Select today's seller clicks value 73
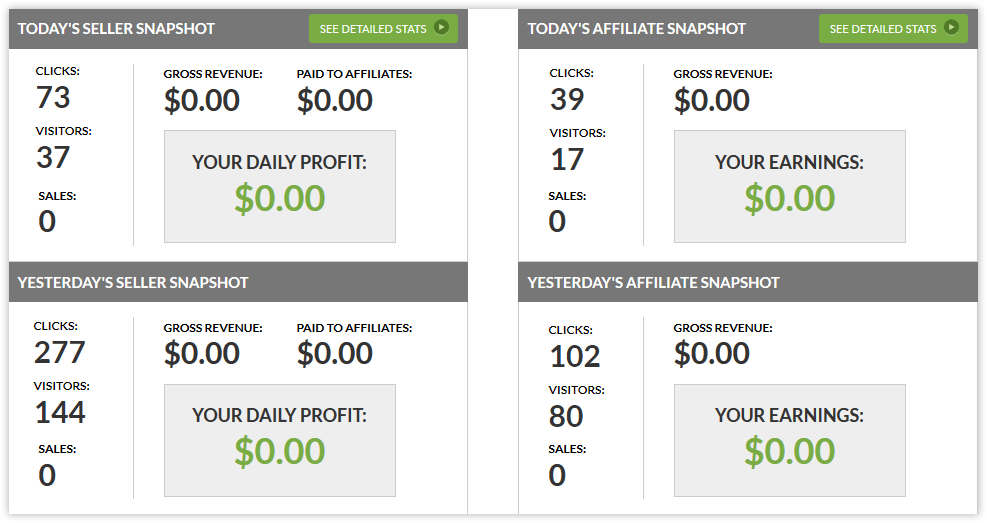 point(52,98)
